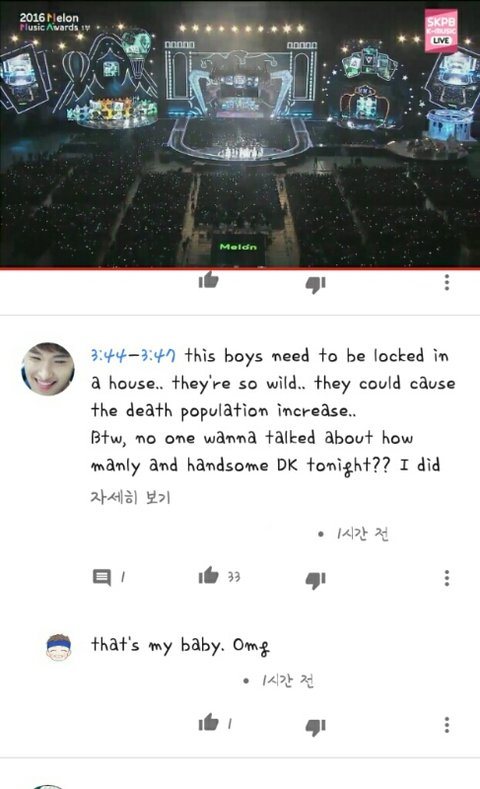480x789 pixels.
Task: Like the 'that's my baby' reply
Action: pyautogui.click(x=208, y=722)
